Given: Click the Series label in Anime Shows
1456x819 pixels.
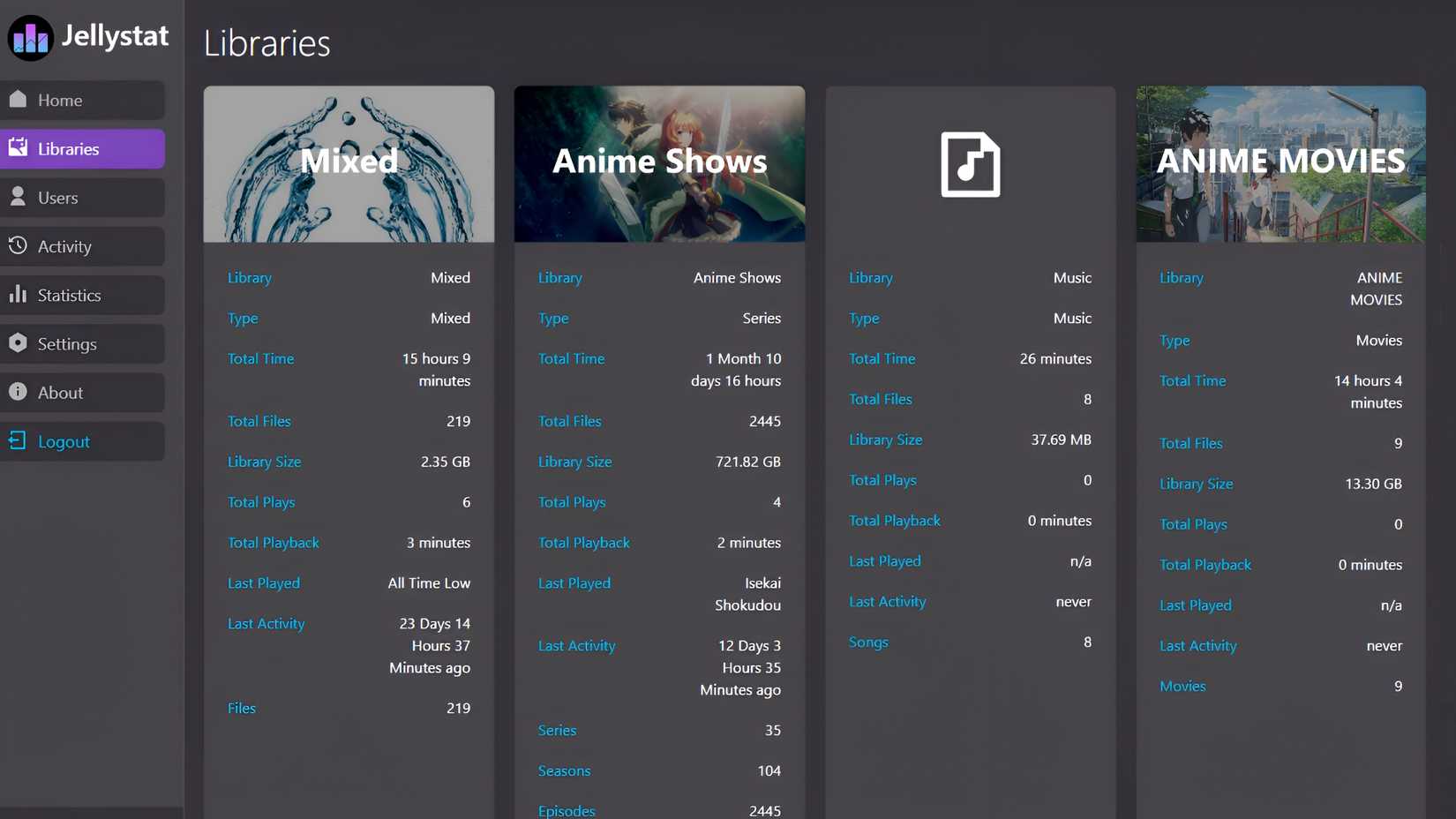Looking at the screenshot, I should pyautogui.click(x=558, y=730).
